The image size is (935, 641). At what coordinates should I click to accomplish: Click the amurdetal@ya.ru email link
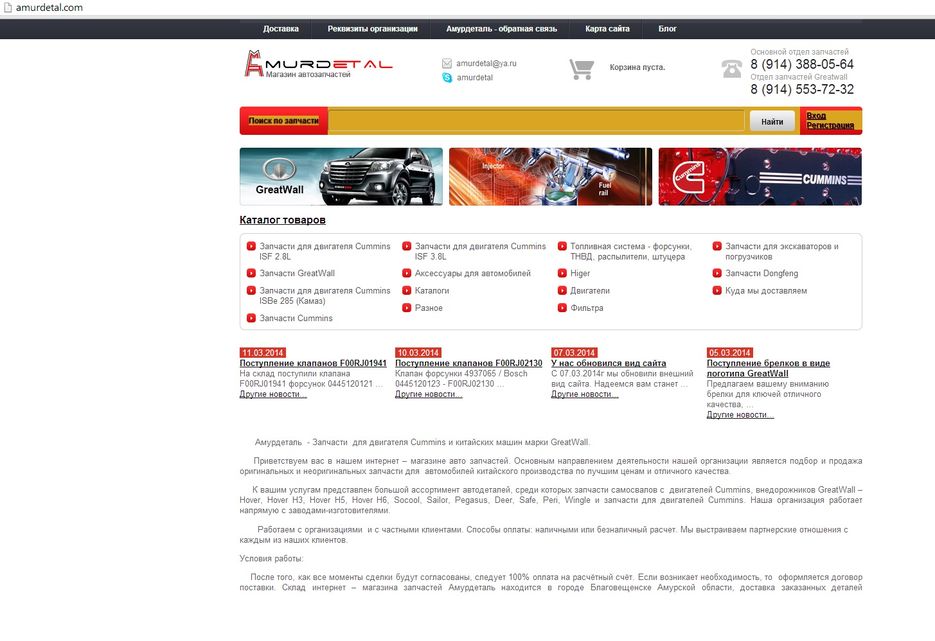click(487, 63)
